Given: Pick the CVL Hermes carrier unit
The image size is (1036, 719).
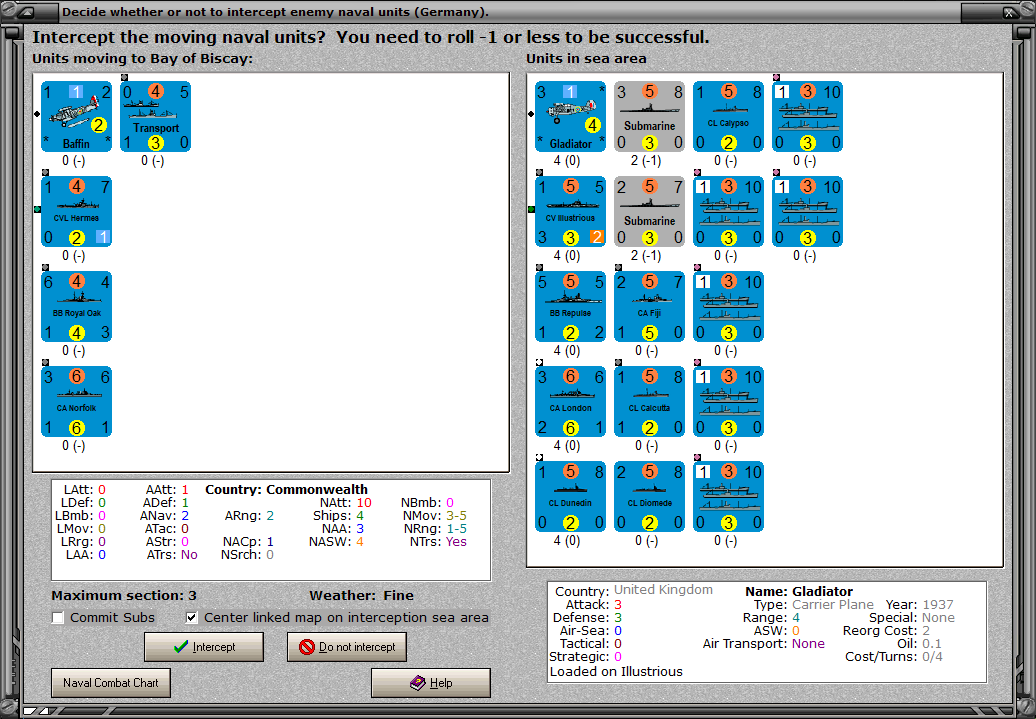Looking at the screenshot, I should pyautogui.click(x=77, y=211).
